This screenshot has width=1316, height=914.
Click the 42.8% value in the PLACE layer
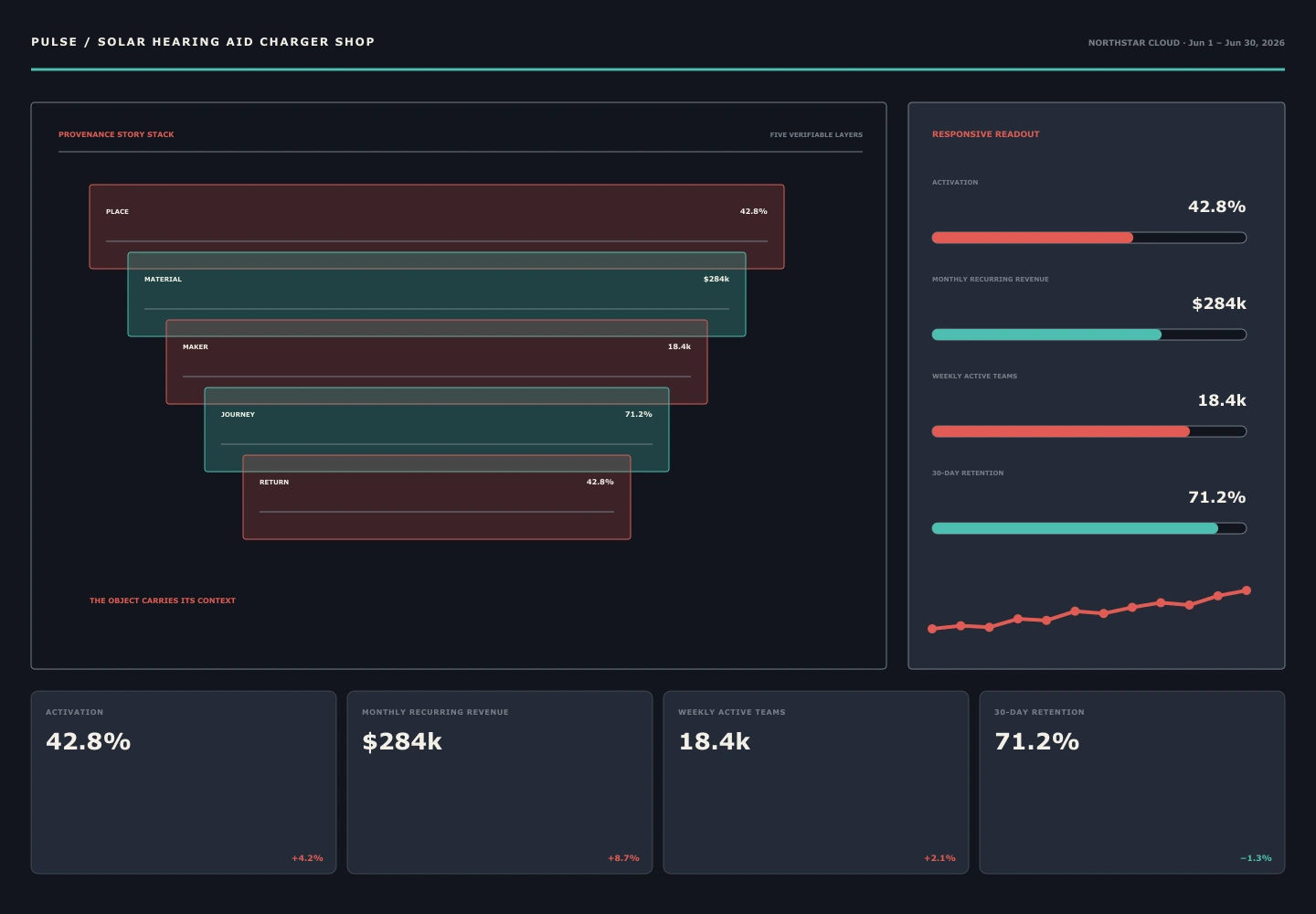pos(754,211)
